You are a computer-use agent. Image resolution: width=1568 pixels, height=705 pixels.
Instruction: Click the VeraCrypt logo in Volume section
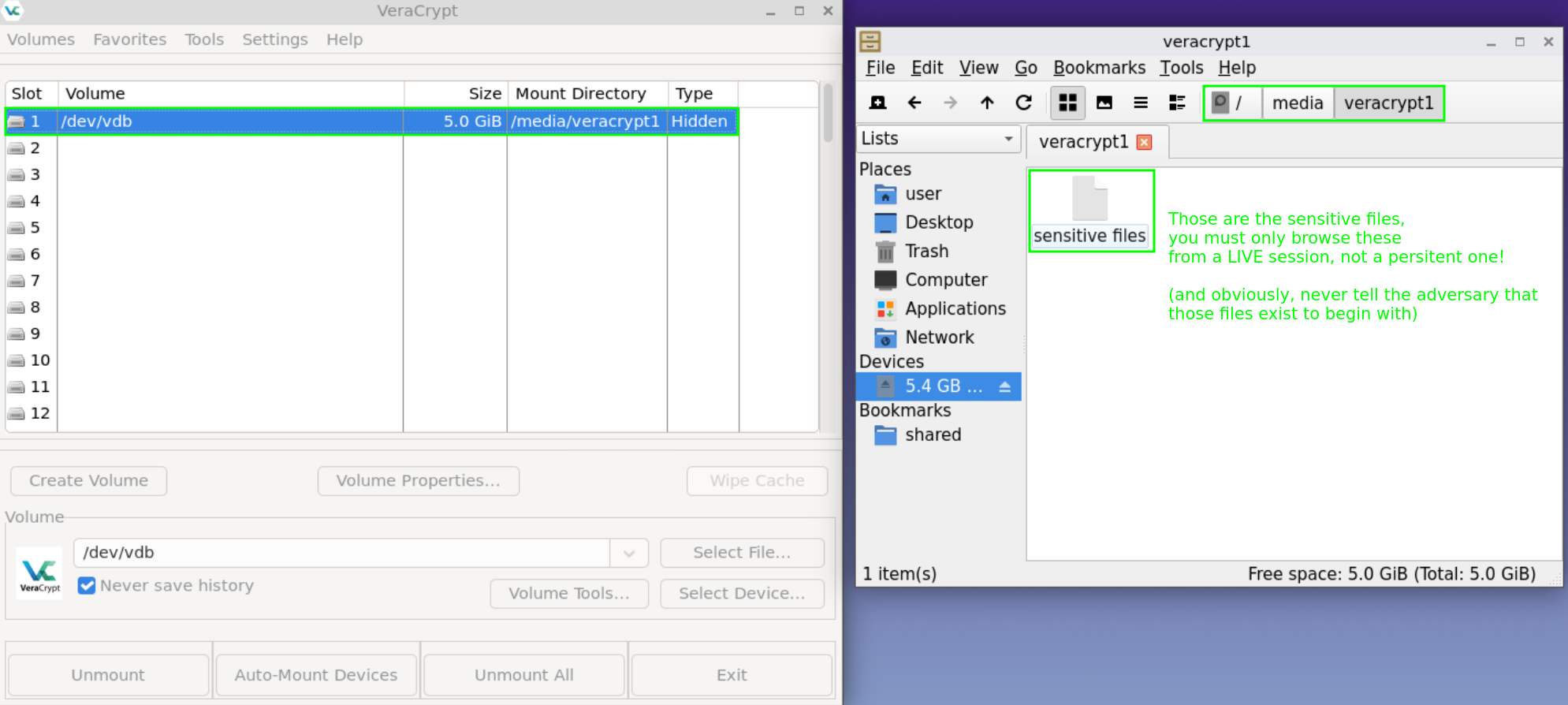coord(39,573)
